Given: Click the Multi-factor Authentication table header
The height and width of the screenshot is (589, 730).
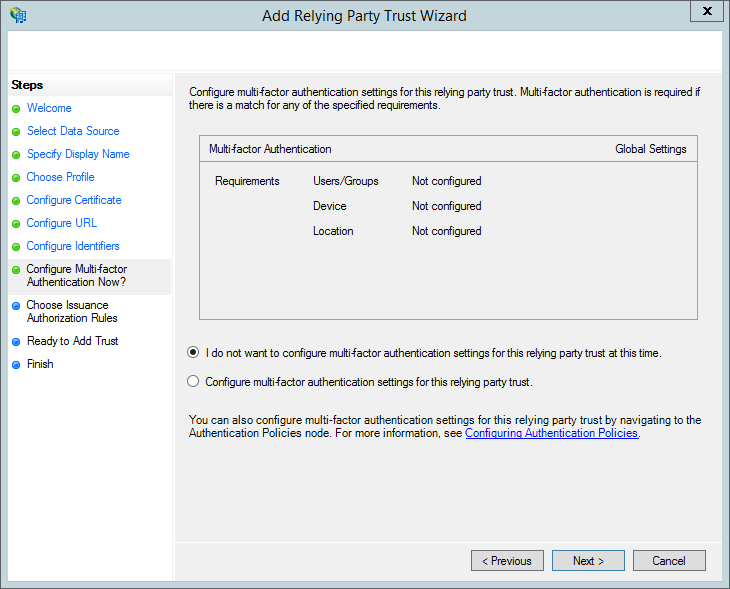Looking at the screenshot, I should pos(270,149).
